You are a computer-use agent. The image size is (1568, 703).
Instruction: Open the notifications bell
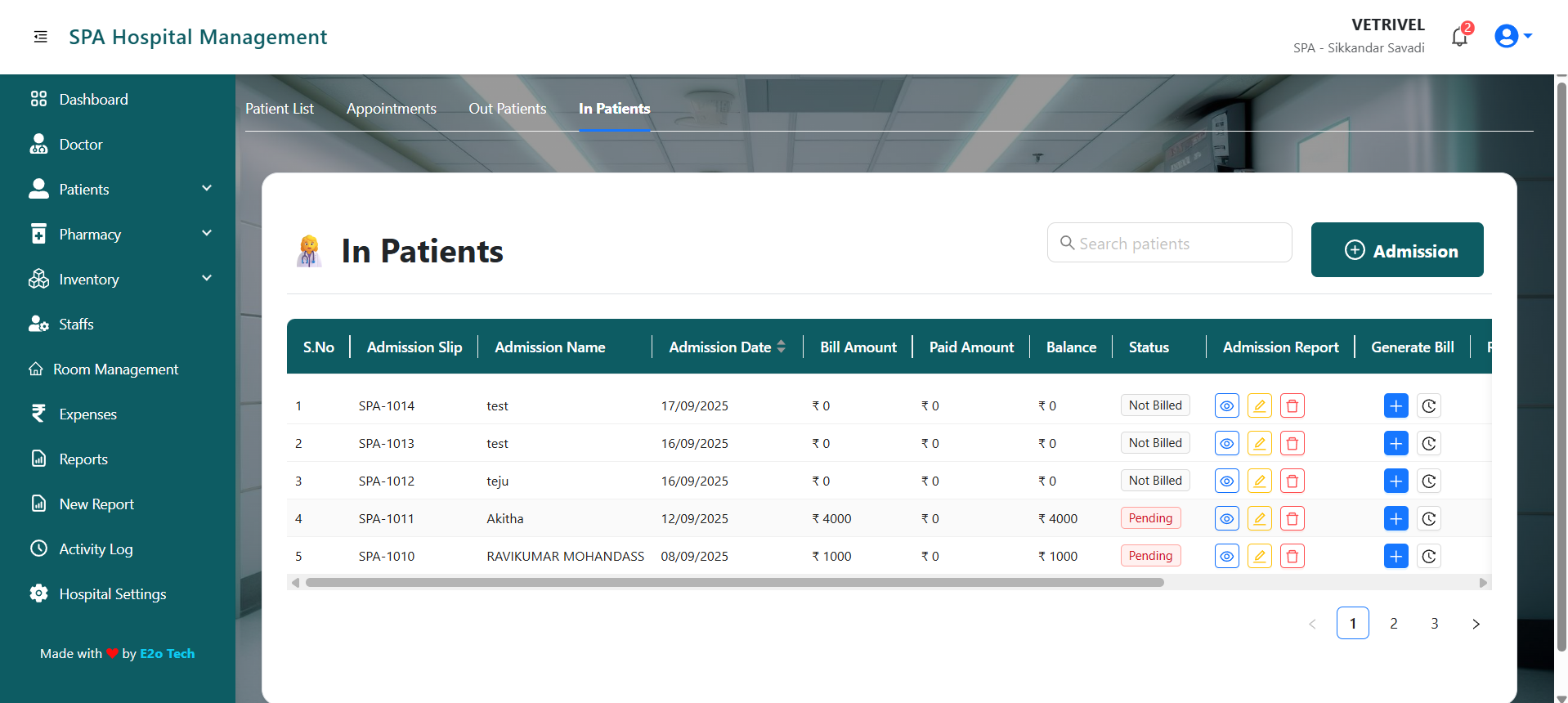[1459, 37]
